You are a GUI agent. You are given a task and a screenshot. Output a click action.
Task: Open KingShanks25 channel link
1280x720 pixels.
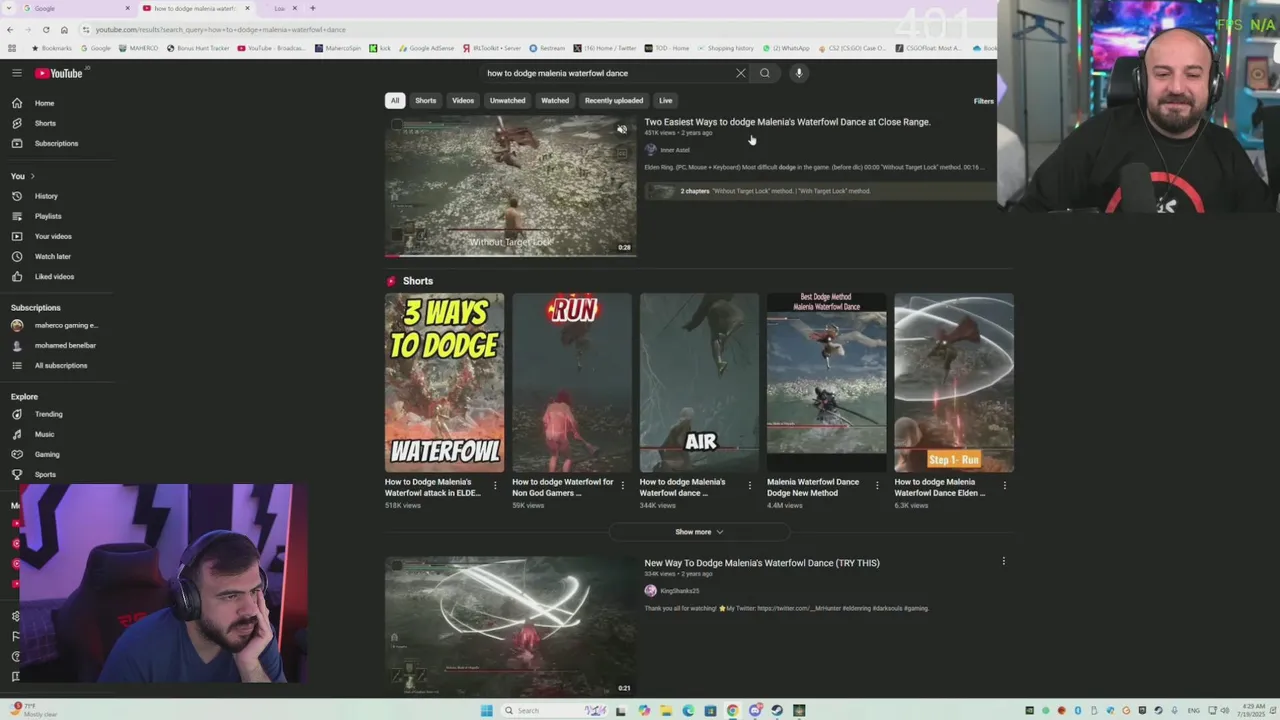(680, 591)
